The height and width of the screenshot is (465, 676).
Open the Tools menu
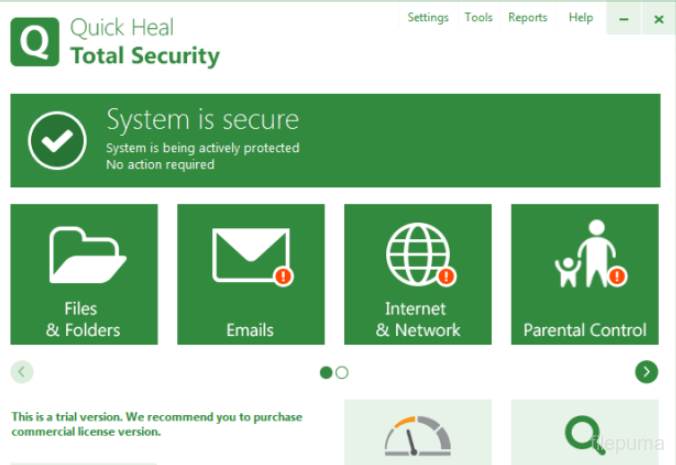click(478, 18)
